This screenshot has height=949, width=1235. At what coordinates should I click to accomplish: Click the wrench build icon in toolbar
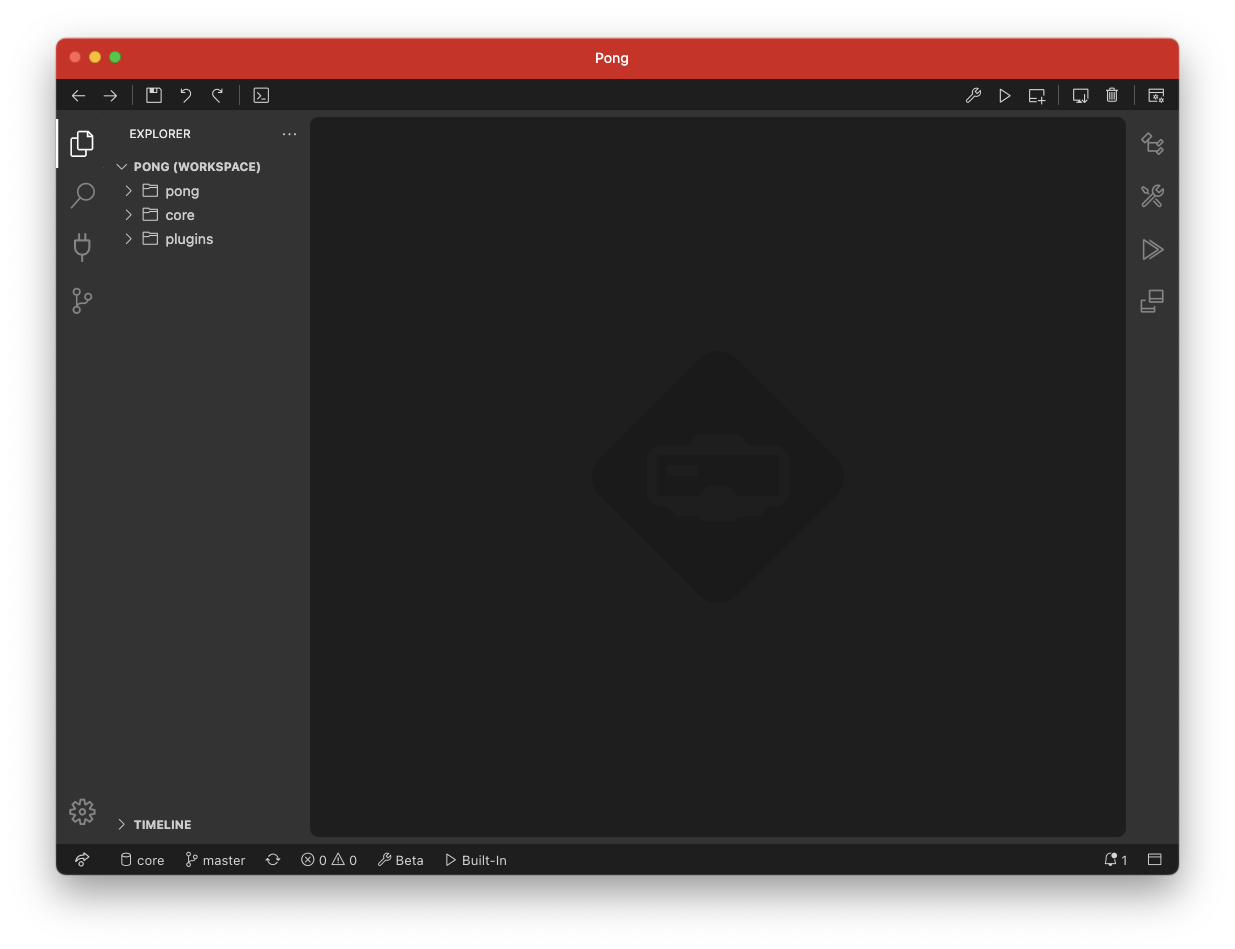tap(973, 95)
